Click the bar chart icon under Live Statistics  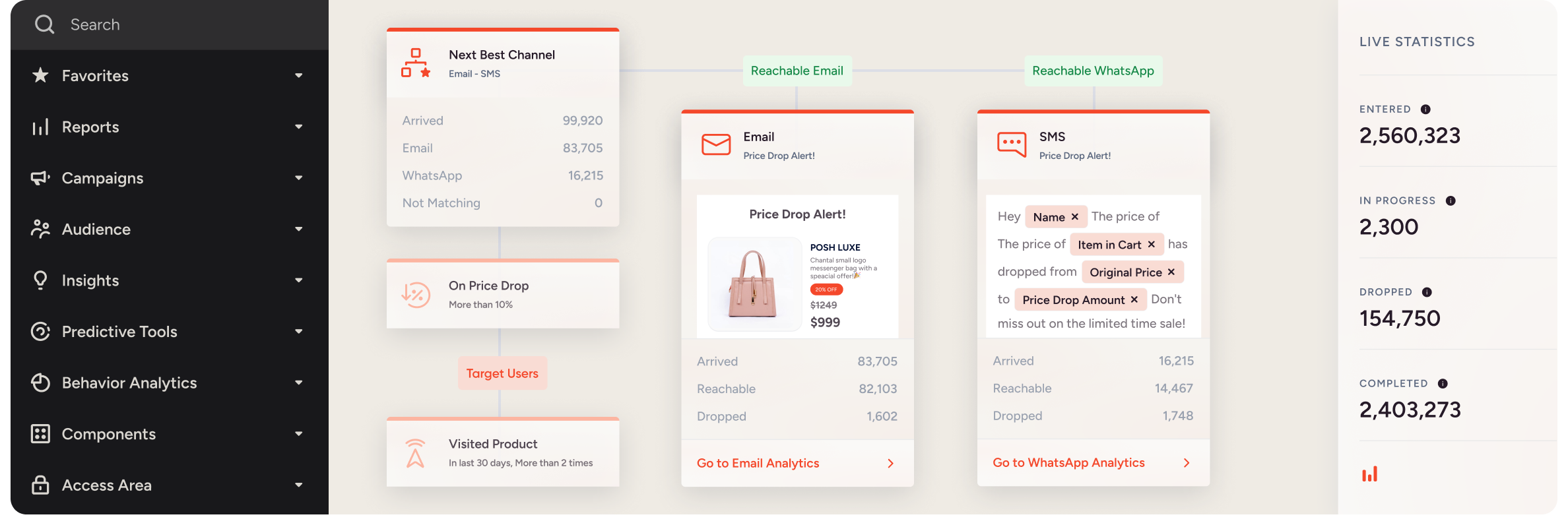[1370, 474]
